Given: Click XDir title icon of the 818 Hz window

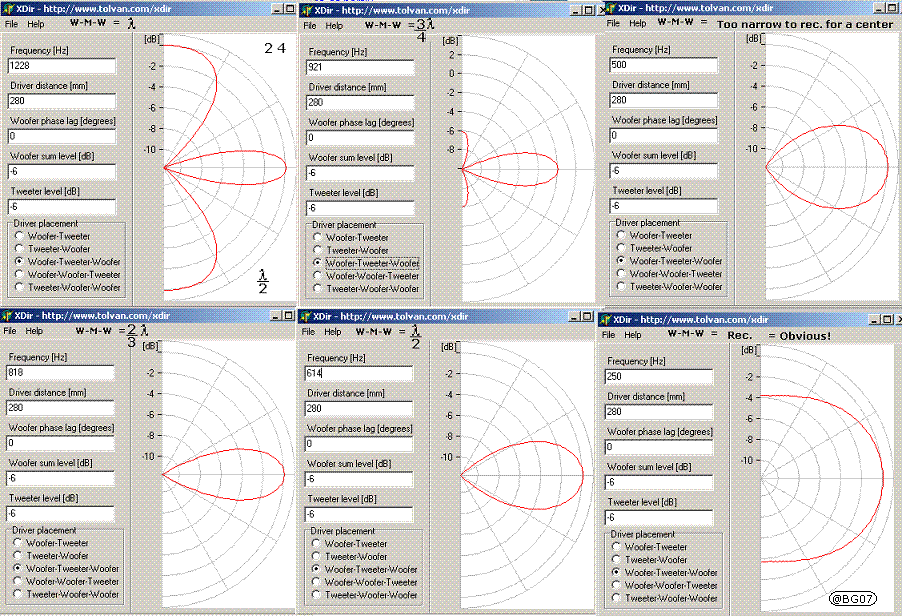Looking at the screenshot, I should [x=6, y=315].
